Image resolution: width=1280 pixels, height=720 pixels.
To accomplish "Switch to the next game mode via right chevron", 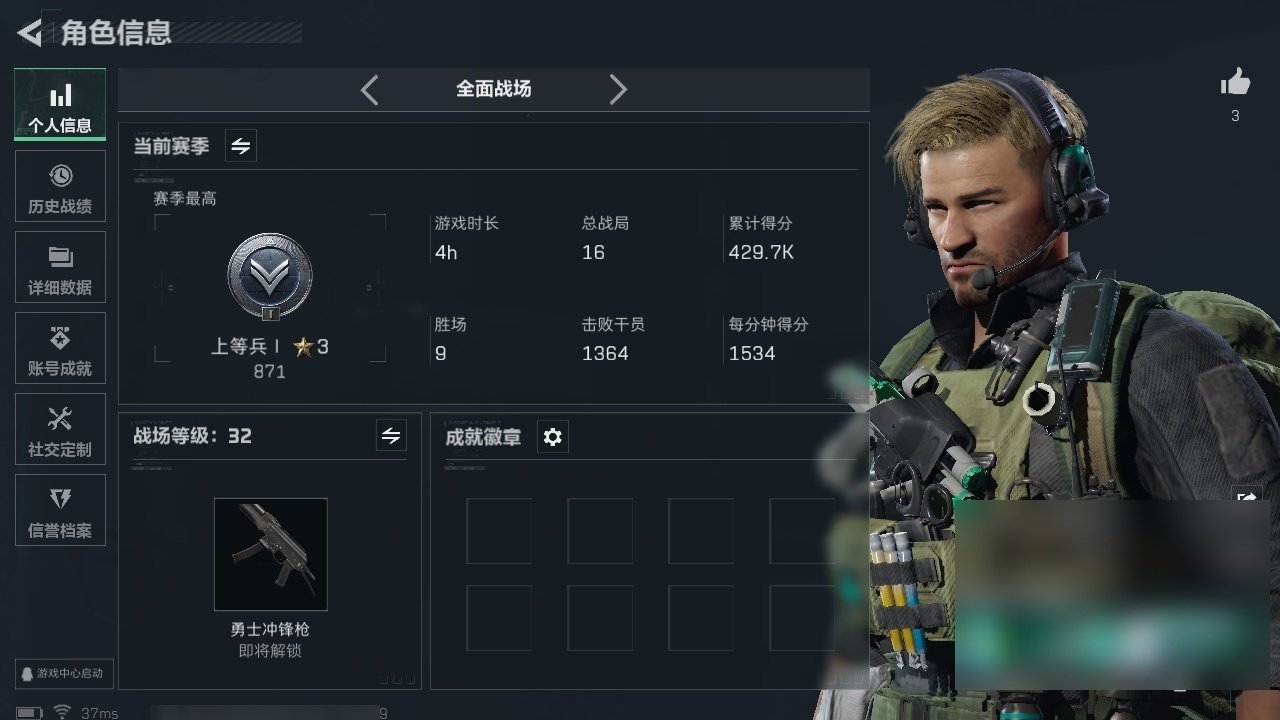I will click(x=618, y=90).
